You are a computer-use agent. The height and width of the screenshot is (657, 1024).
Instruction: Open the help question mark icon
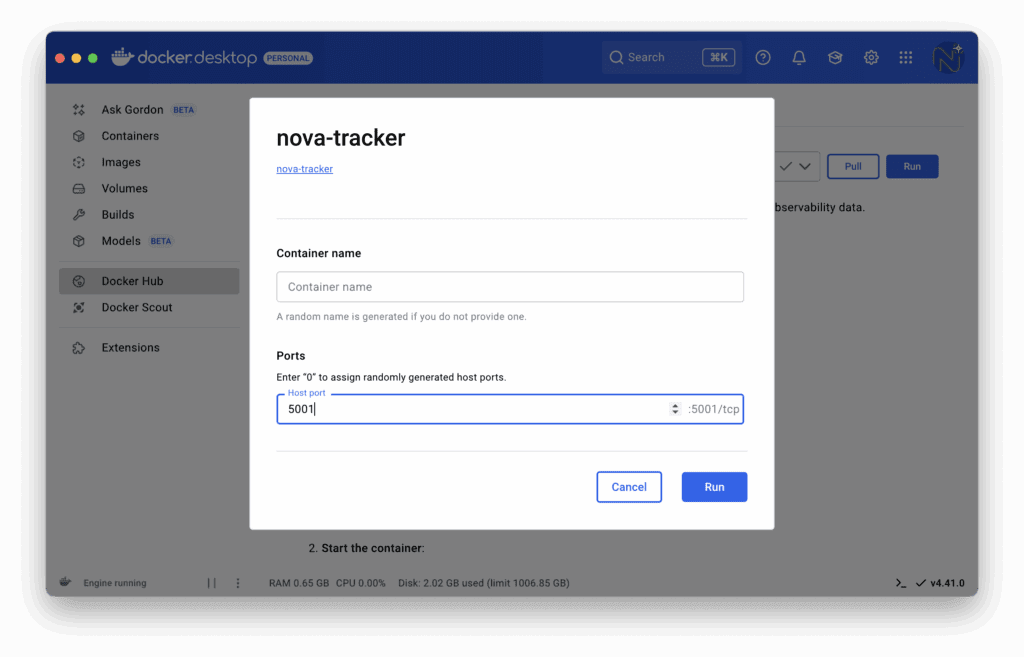click(762, 57)
